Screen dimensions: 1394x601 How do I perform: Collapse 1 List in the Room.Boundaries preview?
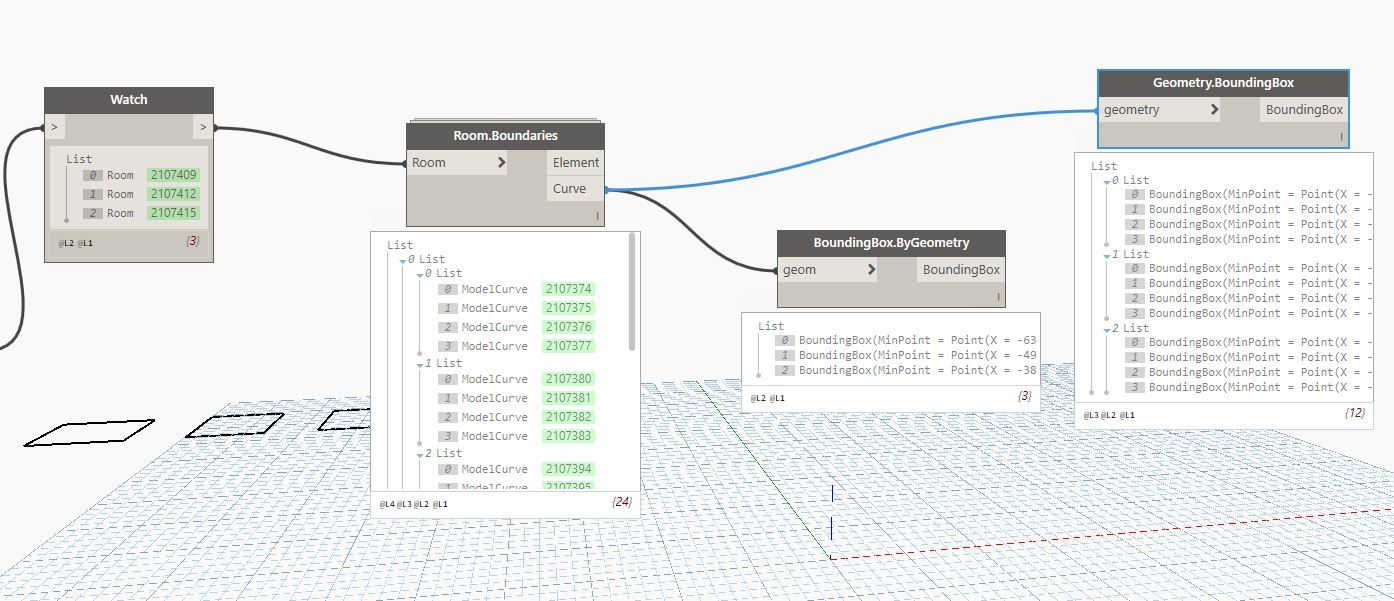tap(421, 364)
